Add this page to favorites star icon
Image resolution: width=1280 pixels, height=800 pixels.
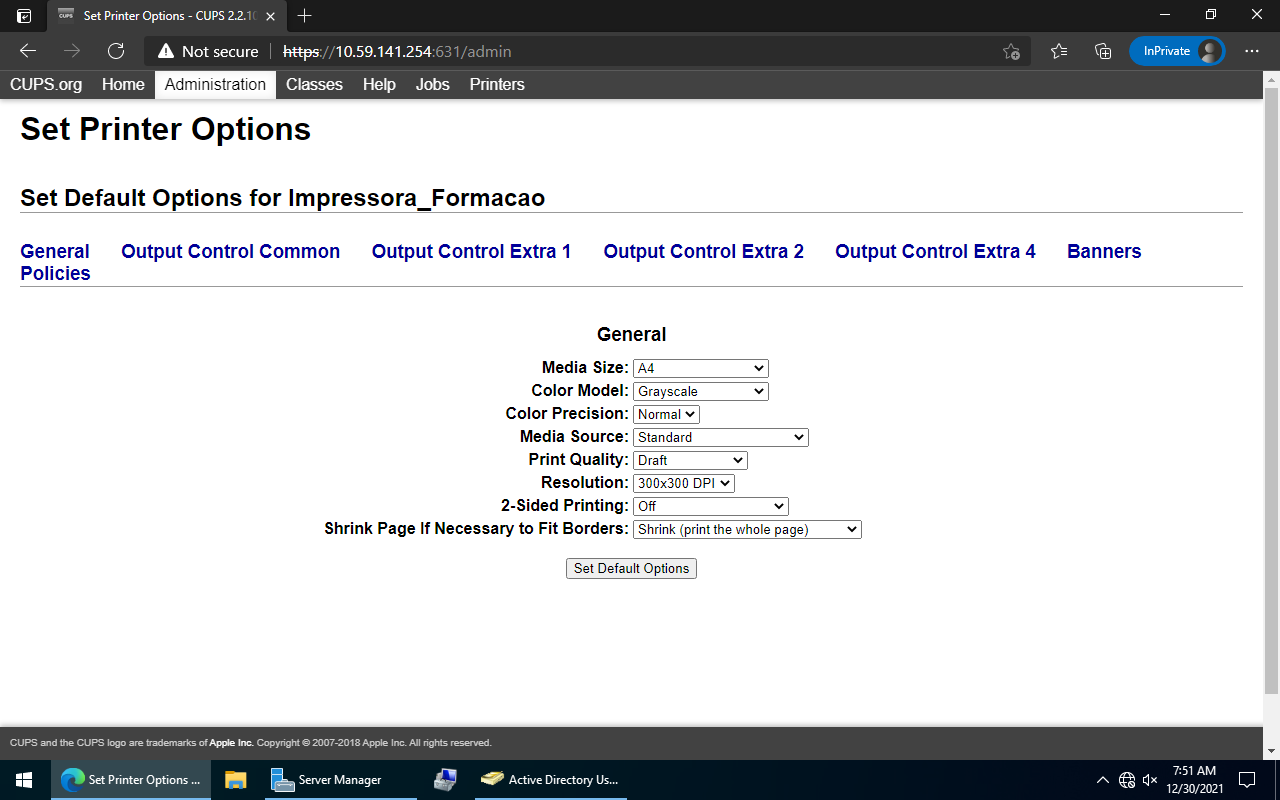point(1011,51)
